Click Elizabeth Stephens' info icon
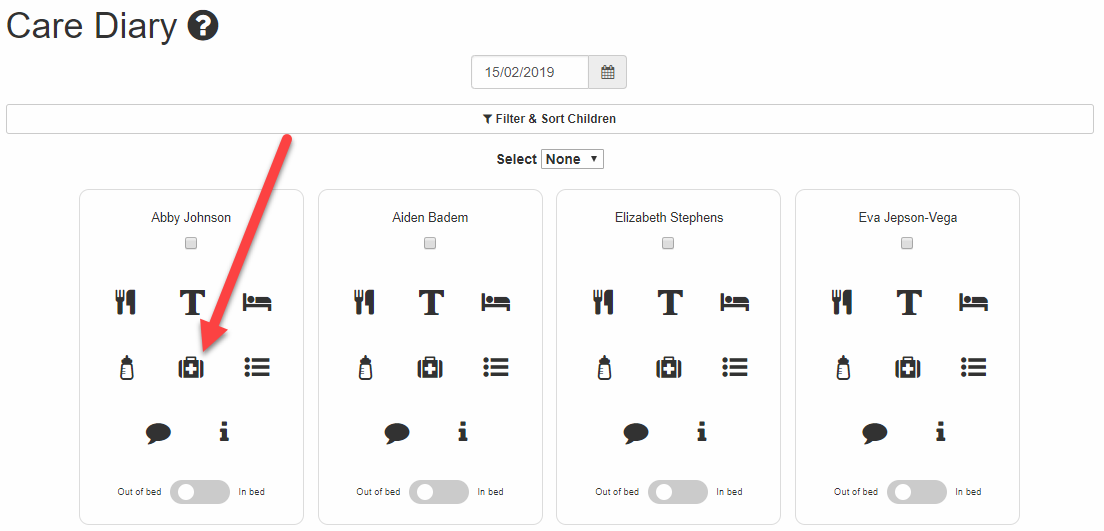Image resolution: width=1104 pixels, height=531 pixels. point(702,432)
